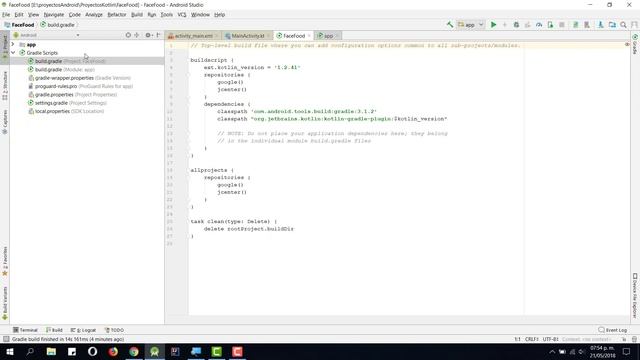Select gradle-wrapper.properties in the tree
The height and width of the screenshot is (360, 640).
click(79, 78)
